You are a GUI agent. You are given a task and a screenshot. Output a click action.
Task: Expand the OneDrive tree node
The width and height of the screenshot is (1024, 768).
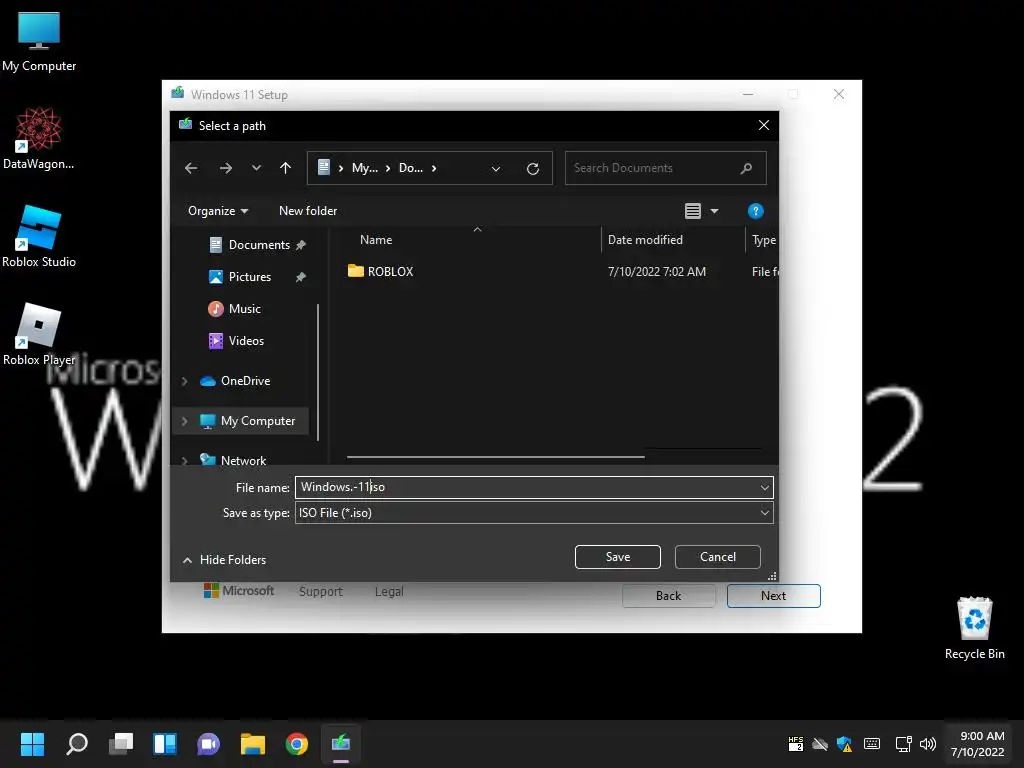(185, 381)
